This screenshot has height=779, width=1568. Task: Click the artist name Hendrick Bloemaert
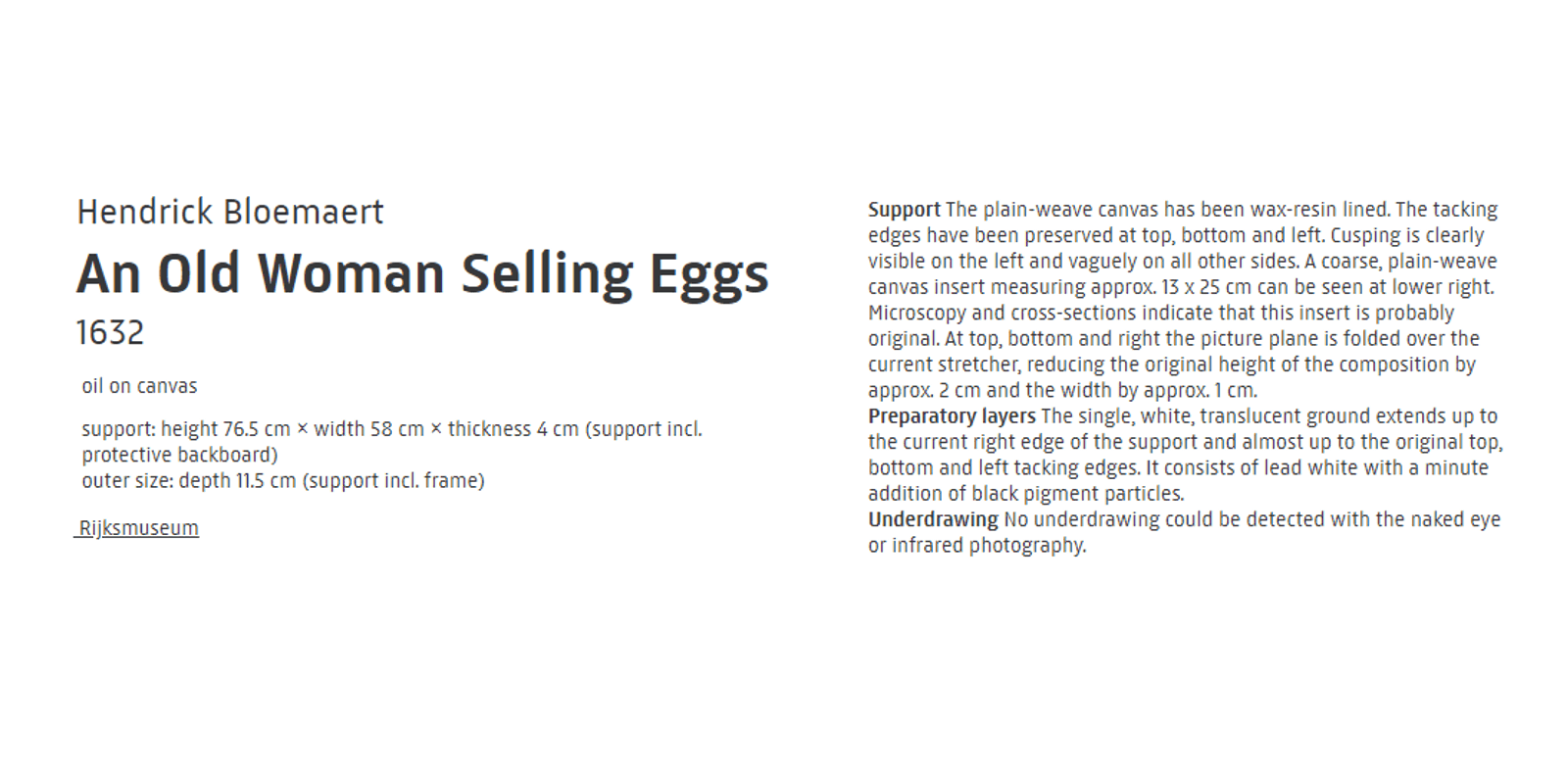(x=230, y=212)
